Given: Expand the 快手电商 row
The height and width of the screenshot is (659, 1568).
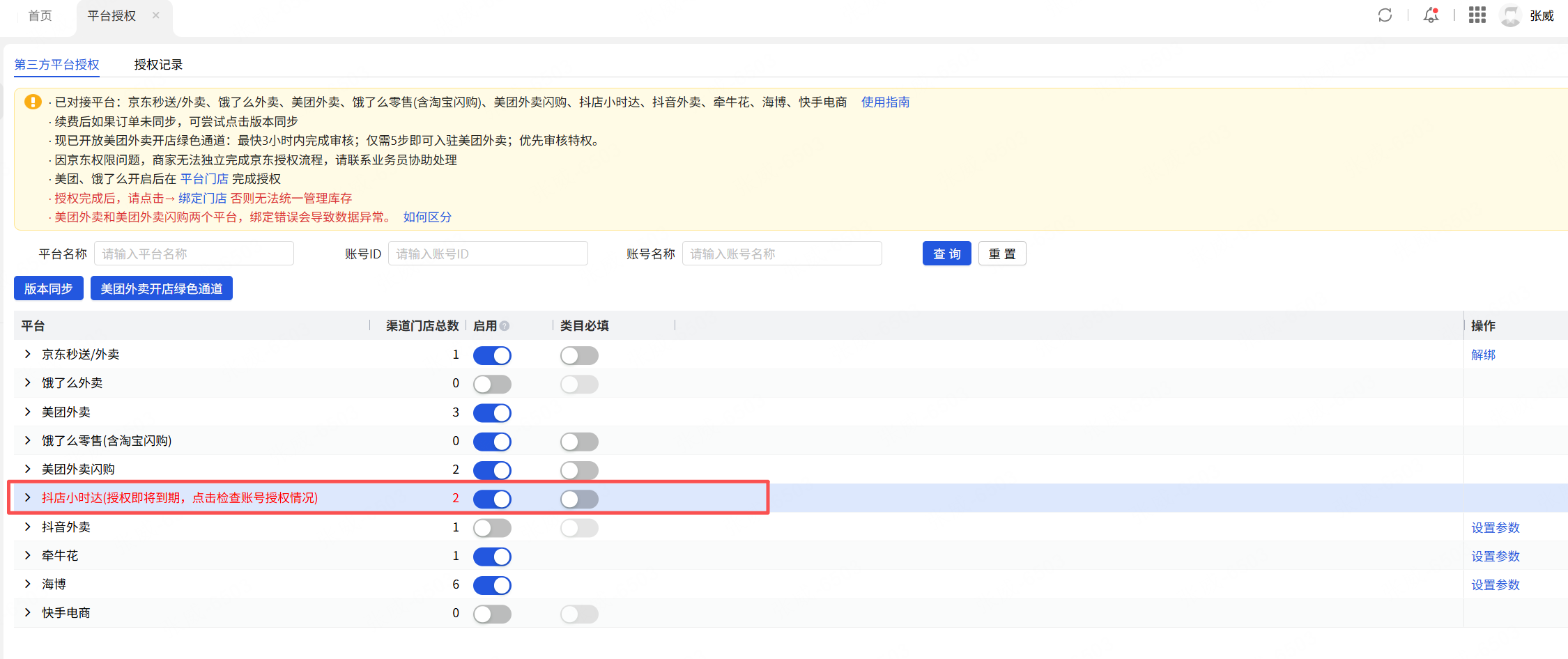Looking at the screenshot, I should pyautogui.click(x=28, y=613).
